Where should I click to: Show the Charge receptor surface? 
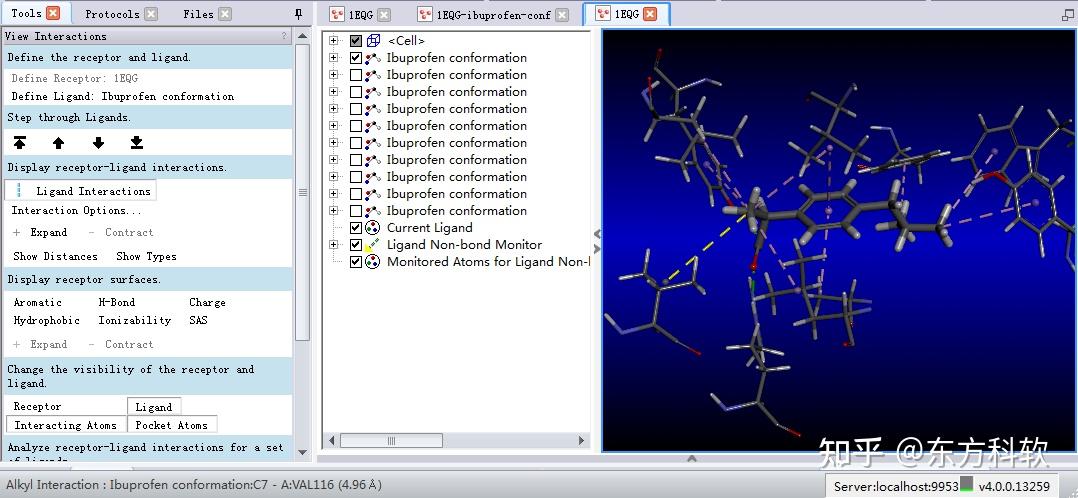207,303
